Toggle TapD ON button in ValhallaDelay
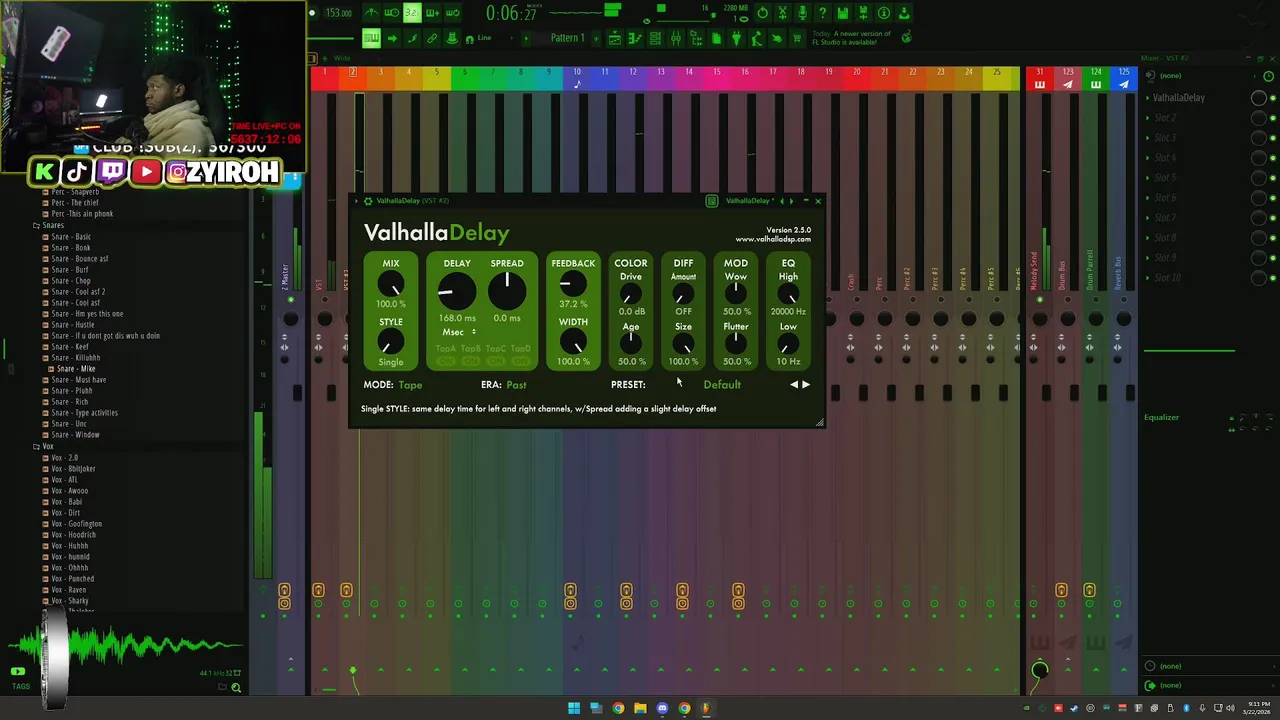1280x720 pixels. (521, 361)
